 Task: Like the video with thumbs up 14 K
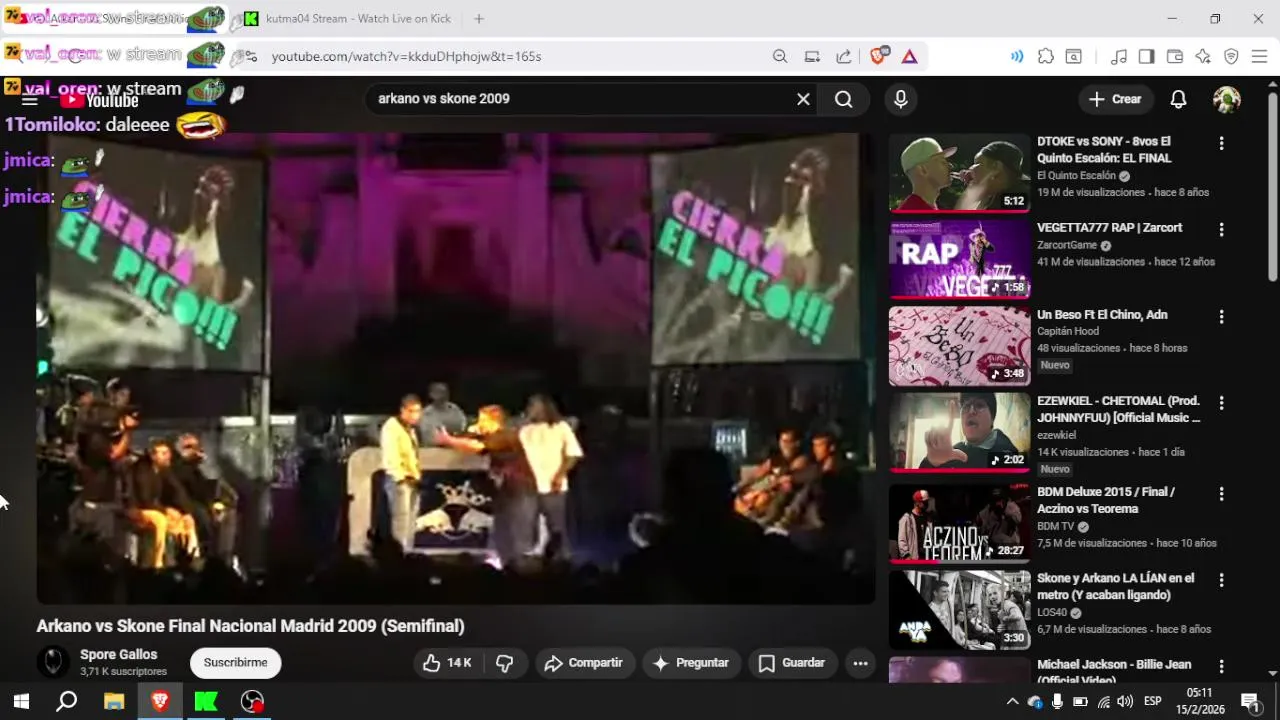447,663
